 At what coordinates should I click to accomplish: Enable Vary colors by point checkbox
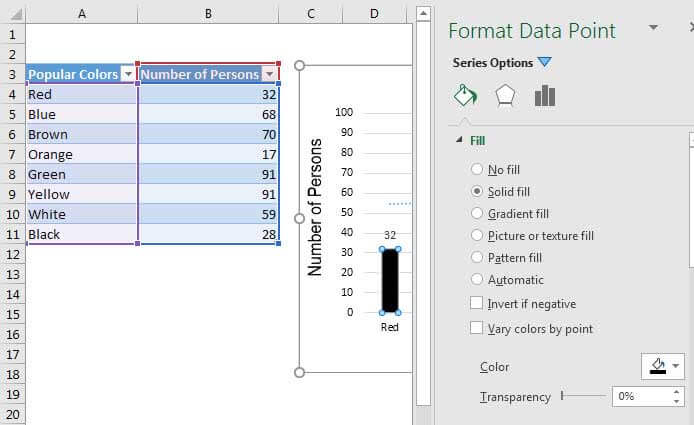click(x=476, y=328)
